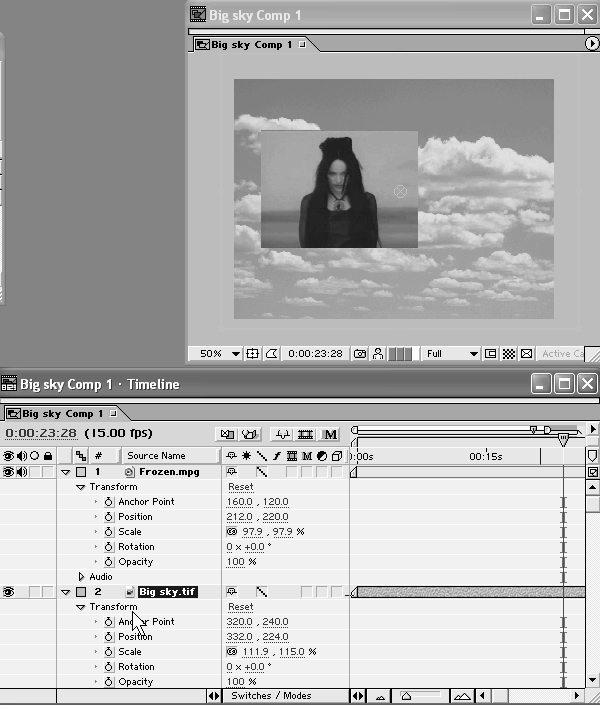The image size is (600, 705).
Task: Enable motion blur with the M button
Action: coord(330,434)
